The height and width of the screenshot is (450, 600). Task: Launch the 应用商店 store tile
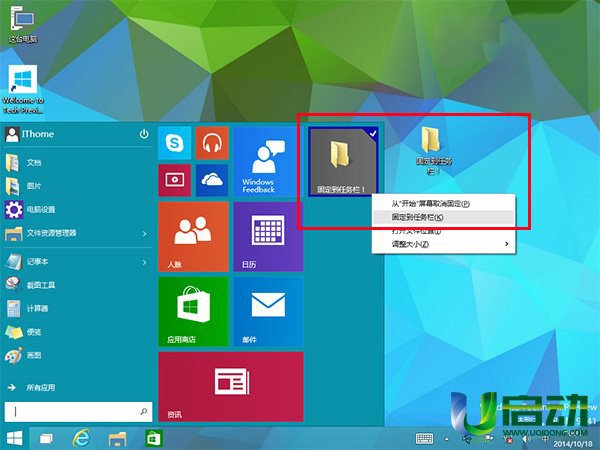pyautogui.click(x=193, y=312)
